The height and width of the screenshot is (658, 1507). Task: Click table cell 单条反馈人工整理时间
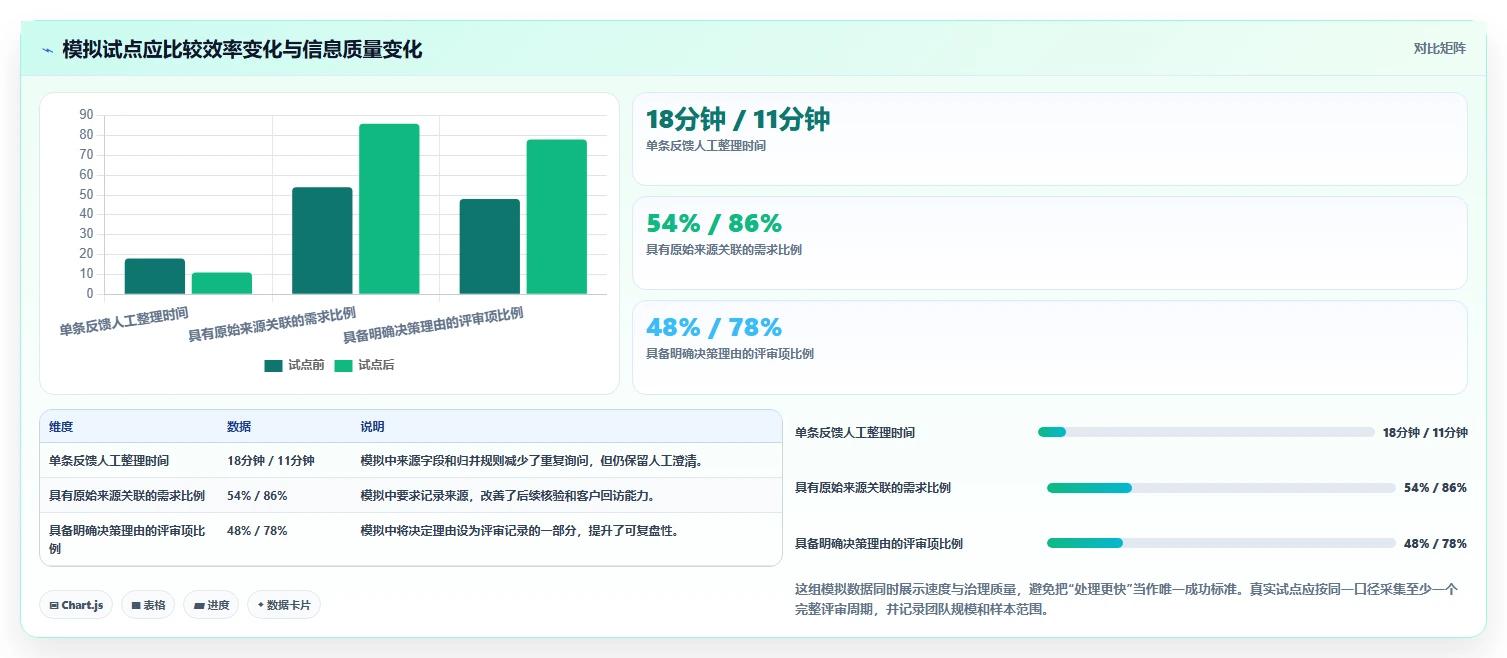click(109, 461)
